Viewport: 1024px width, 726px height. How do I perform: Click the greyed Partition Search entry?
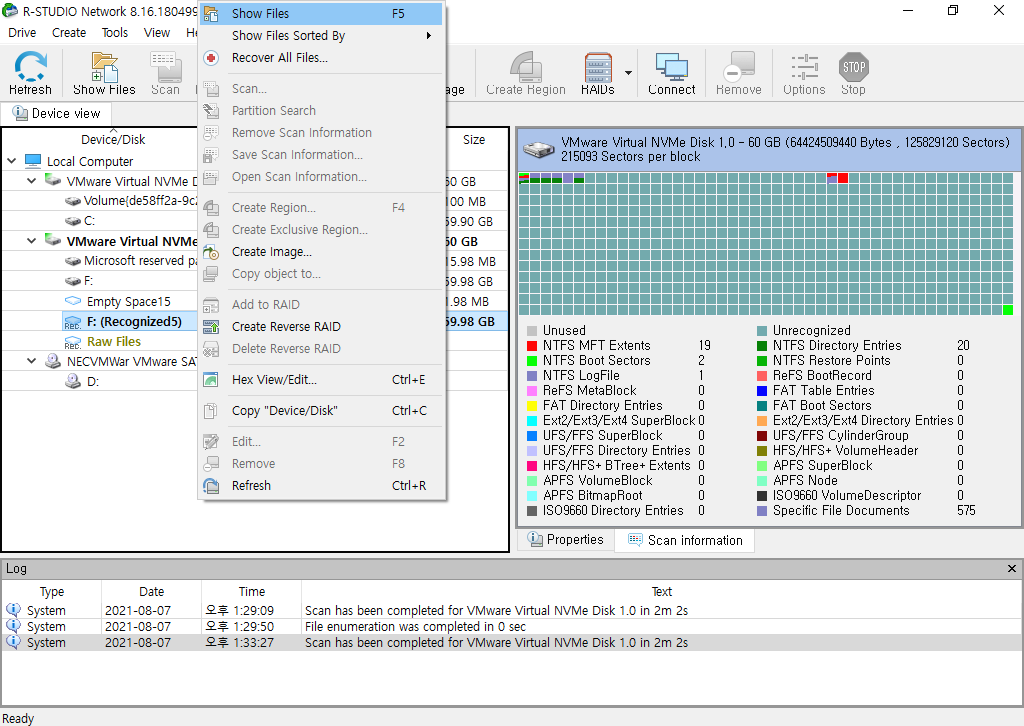(x=322, y=110)
